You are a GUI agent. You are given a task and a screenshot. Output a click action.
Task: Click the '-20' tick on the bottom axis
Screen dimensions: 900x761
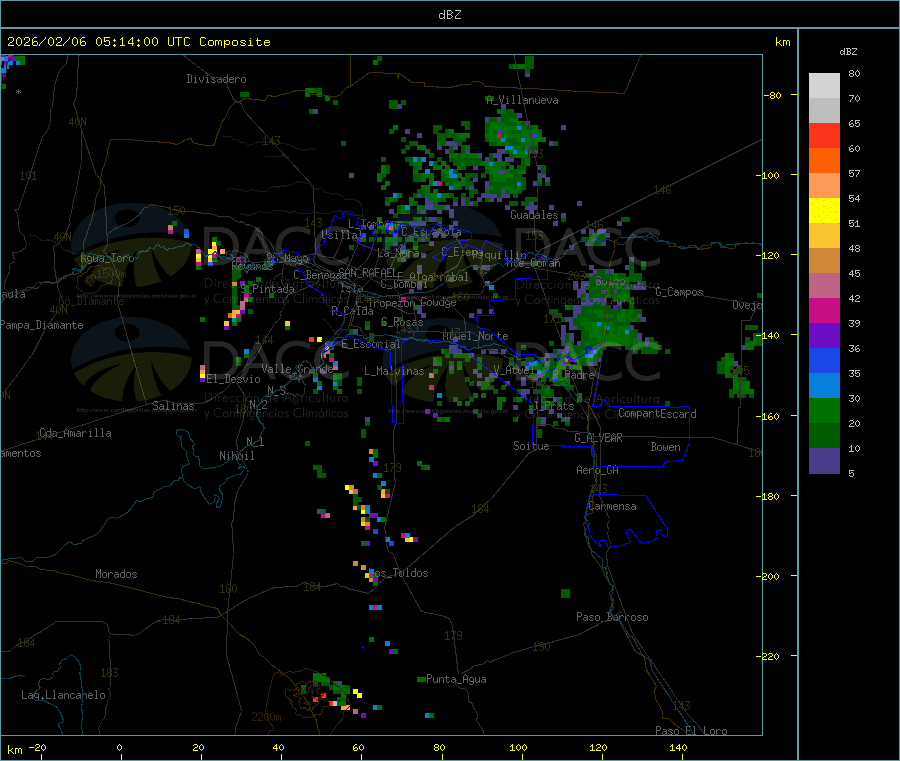(x=37, y=747)
